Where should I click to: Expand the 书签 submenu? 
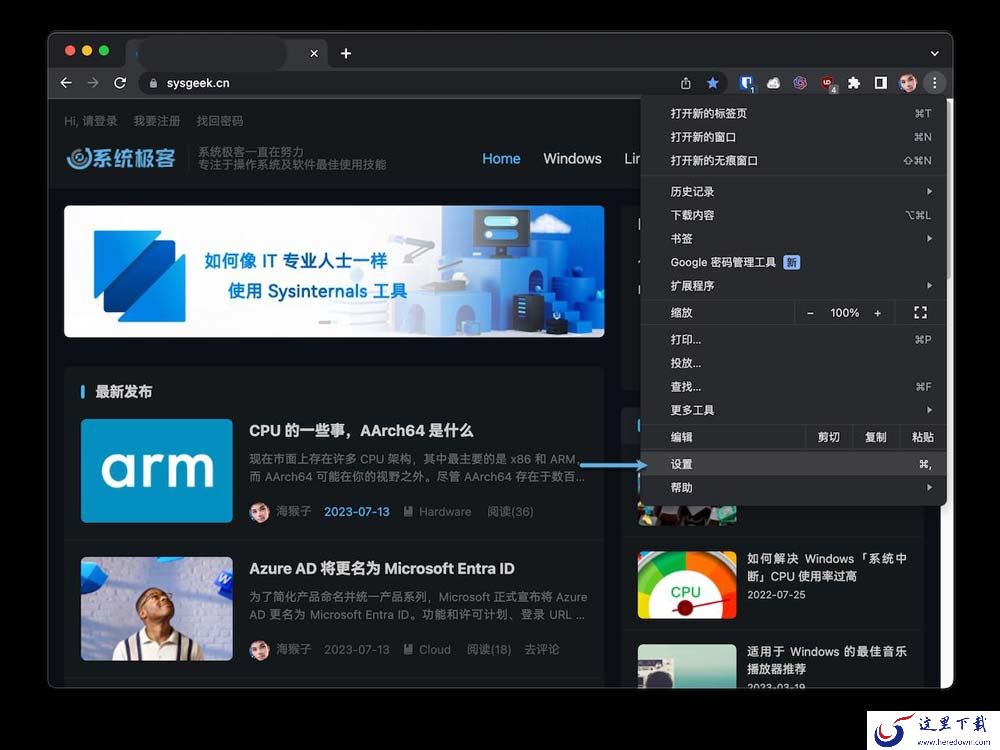click(793, 239)
